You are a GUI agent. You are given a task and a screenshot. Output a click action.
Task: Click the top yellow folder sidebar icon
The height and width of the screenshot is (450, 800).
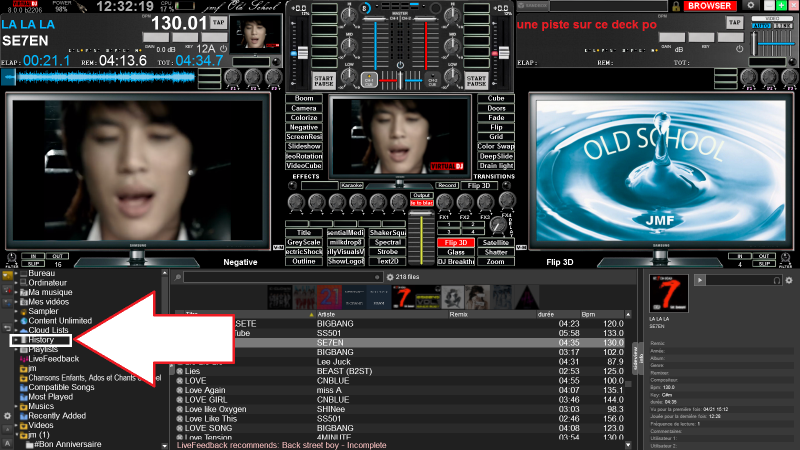pyautogui.click(x=7, y=276)
